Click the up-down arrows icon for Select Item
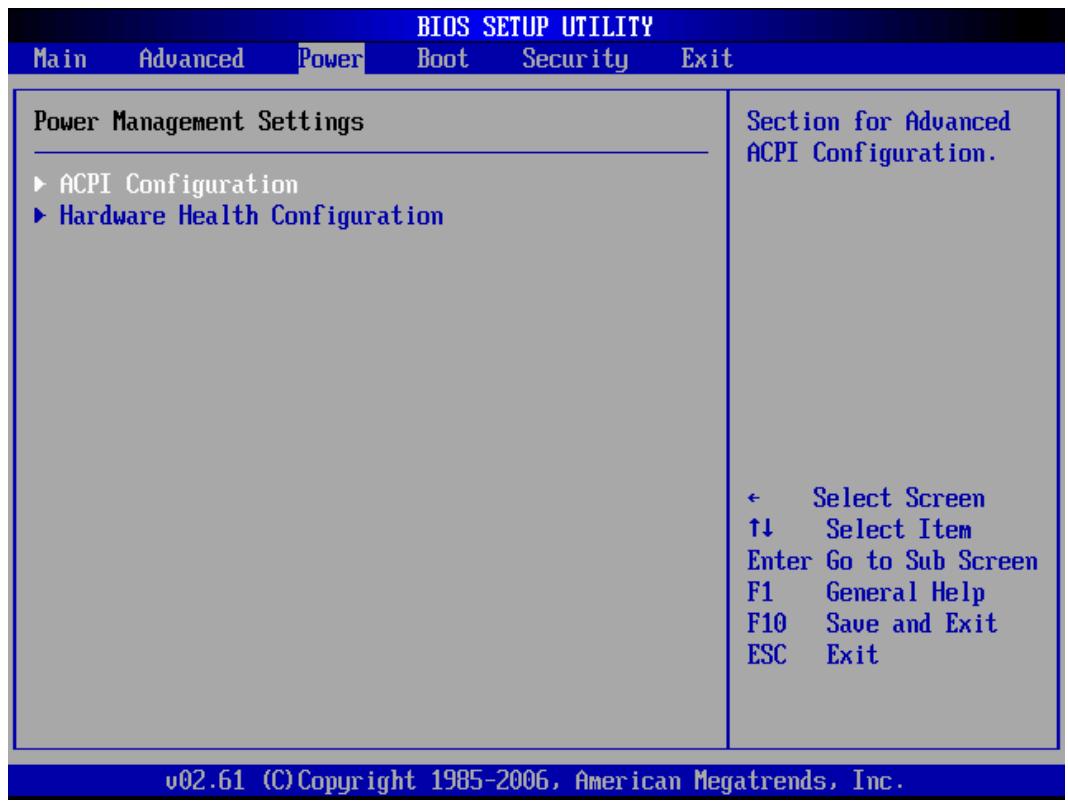 coord(760,528)
